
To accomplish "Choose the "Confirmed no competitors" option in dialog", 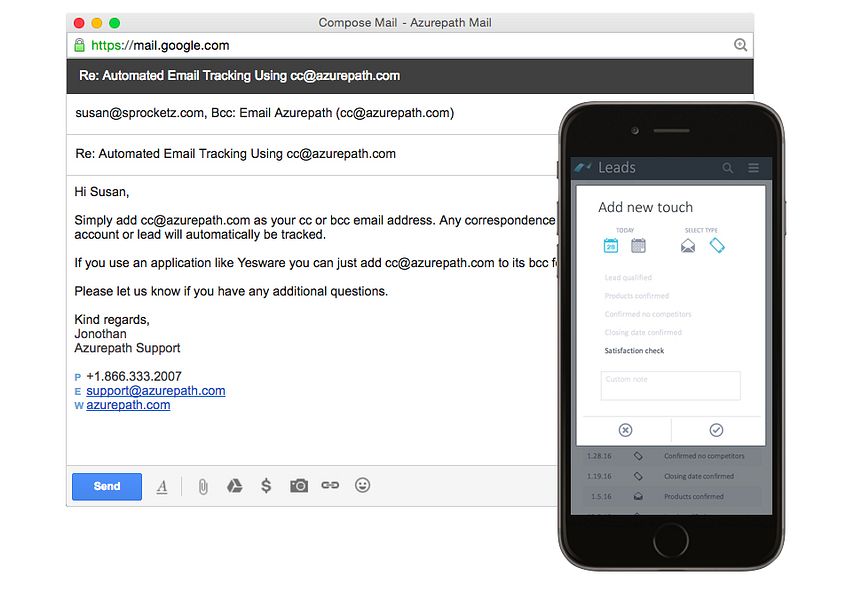I will pos(648,314).
